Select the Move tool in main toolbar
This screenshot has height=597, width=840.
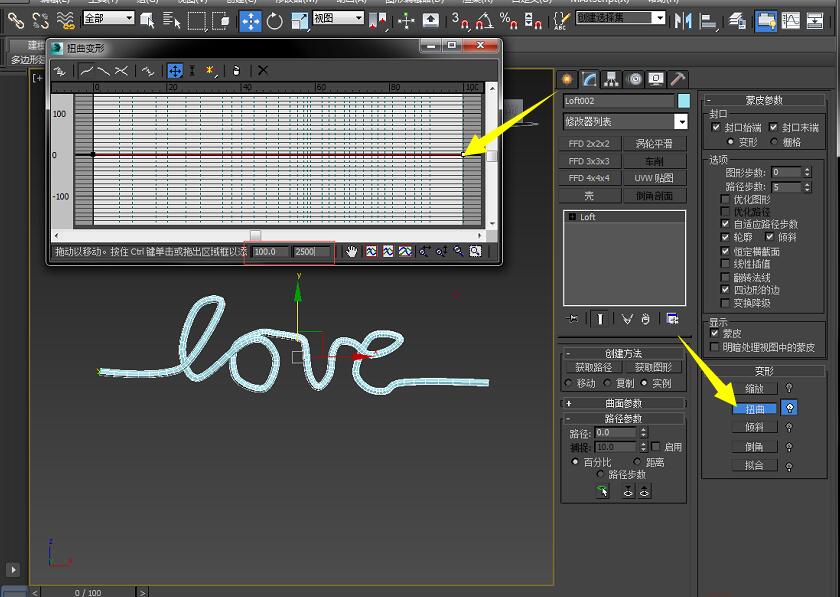pos(250,20)
